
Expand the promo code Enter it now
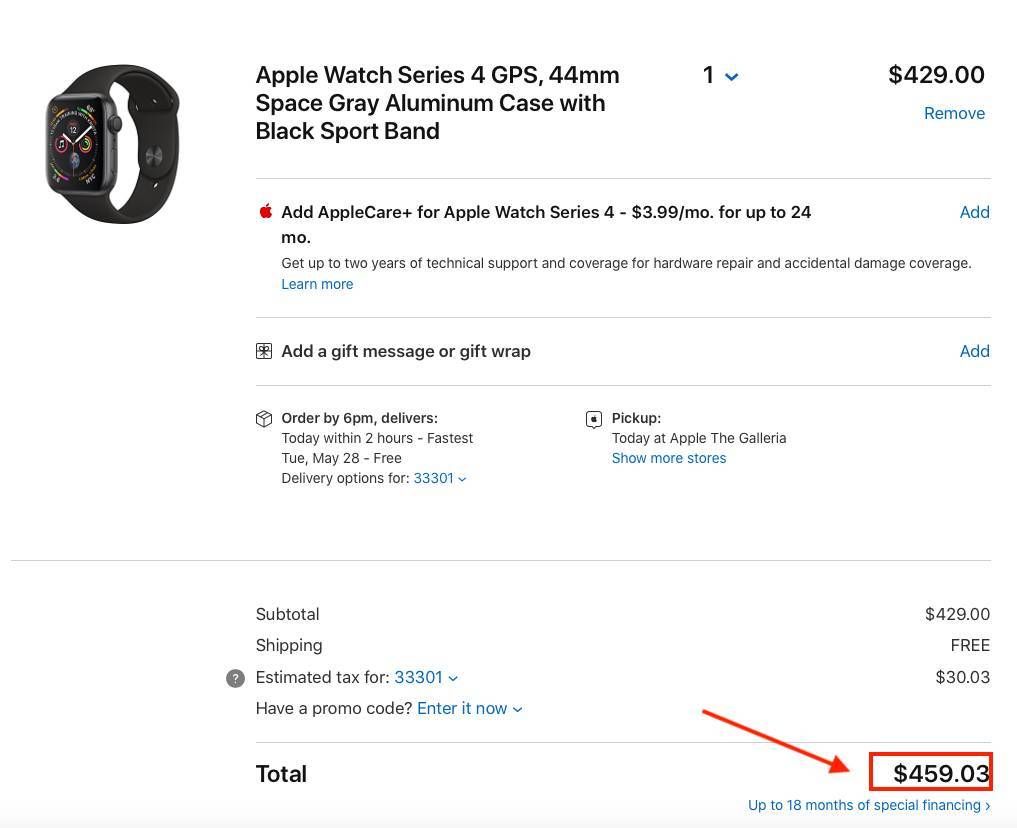(x=470, y=709)
